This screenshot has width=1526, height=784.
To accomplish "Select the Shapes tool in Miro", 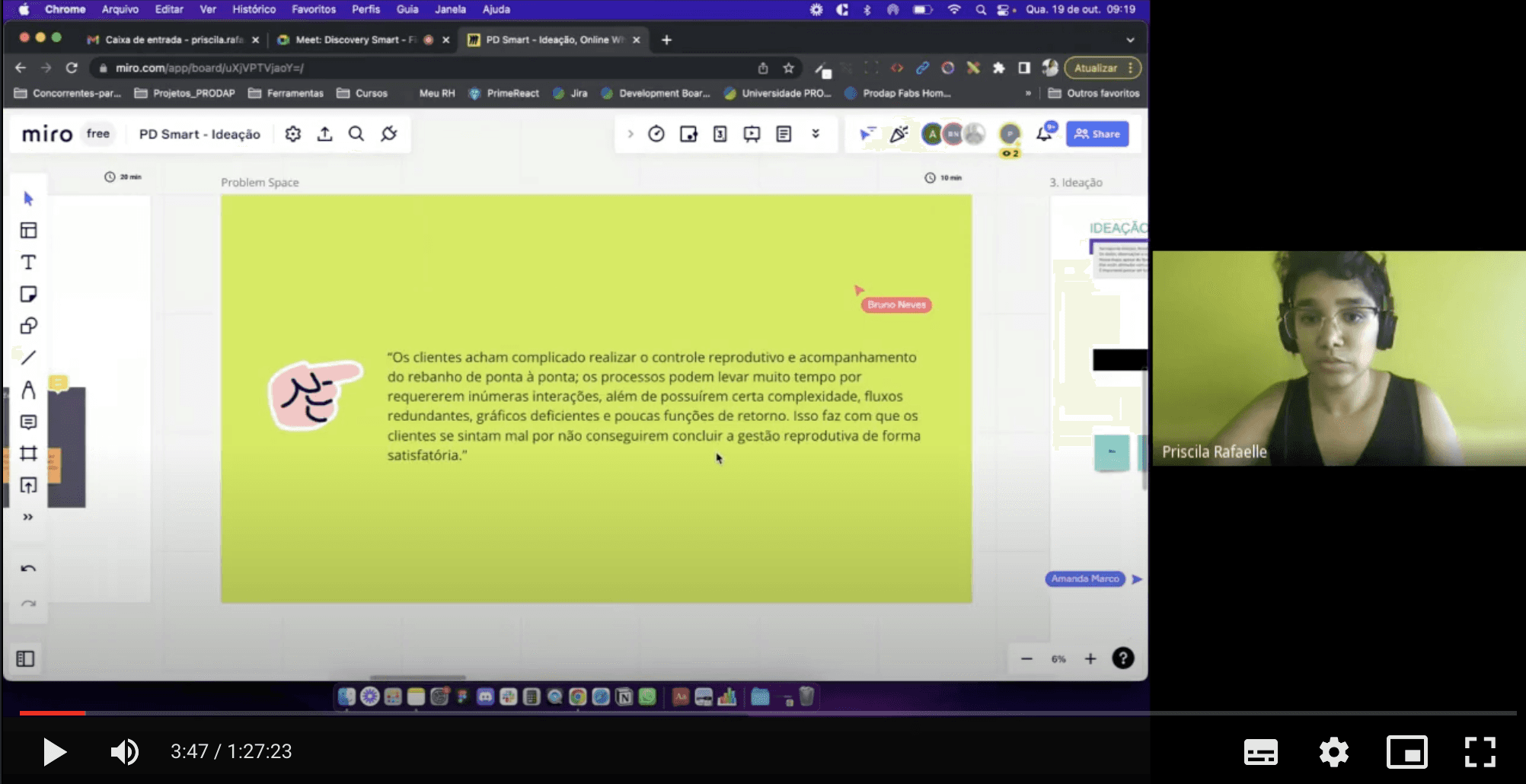I will 28,327.
